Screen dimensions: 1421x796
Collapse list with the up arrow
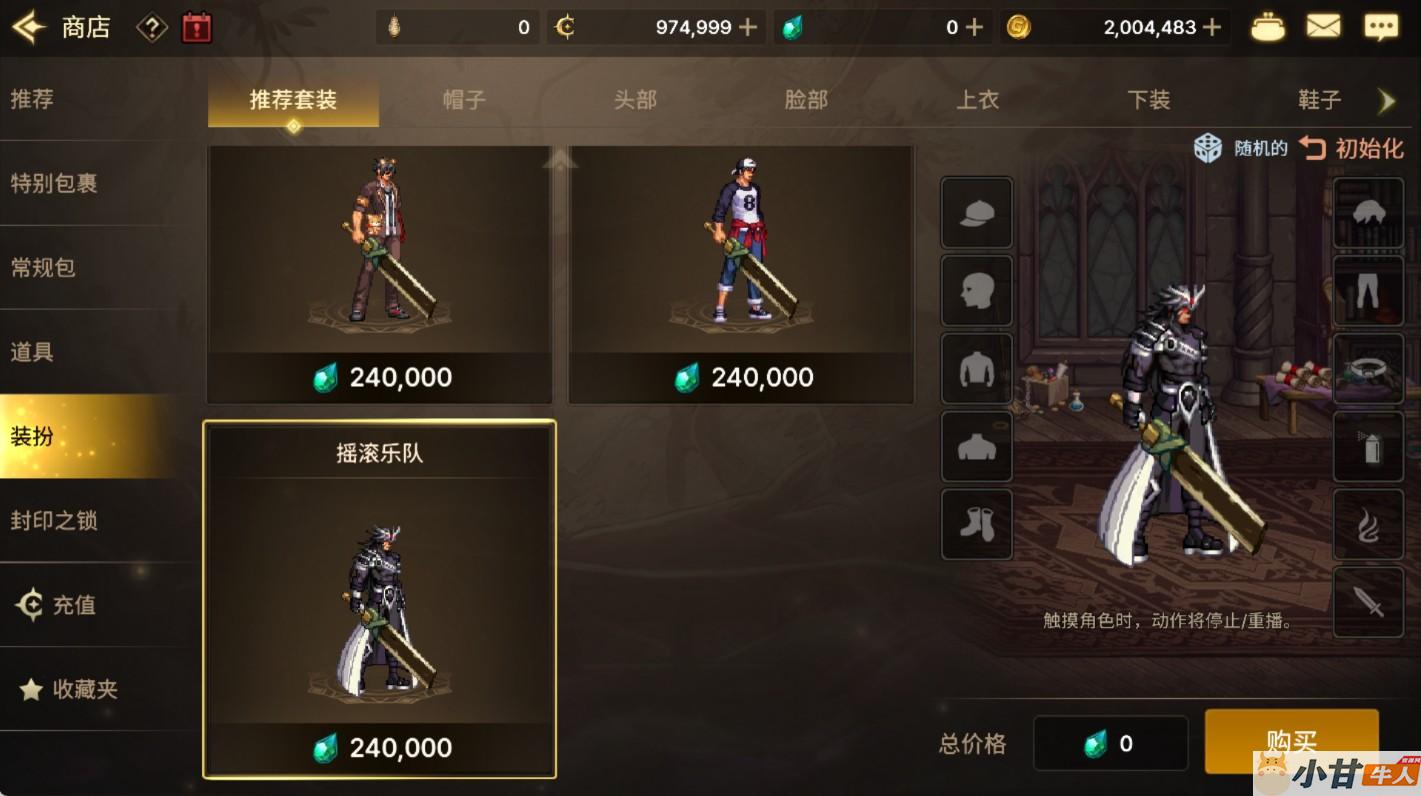coord(560,159)
